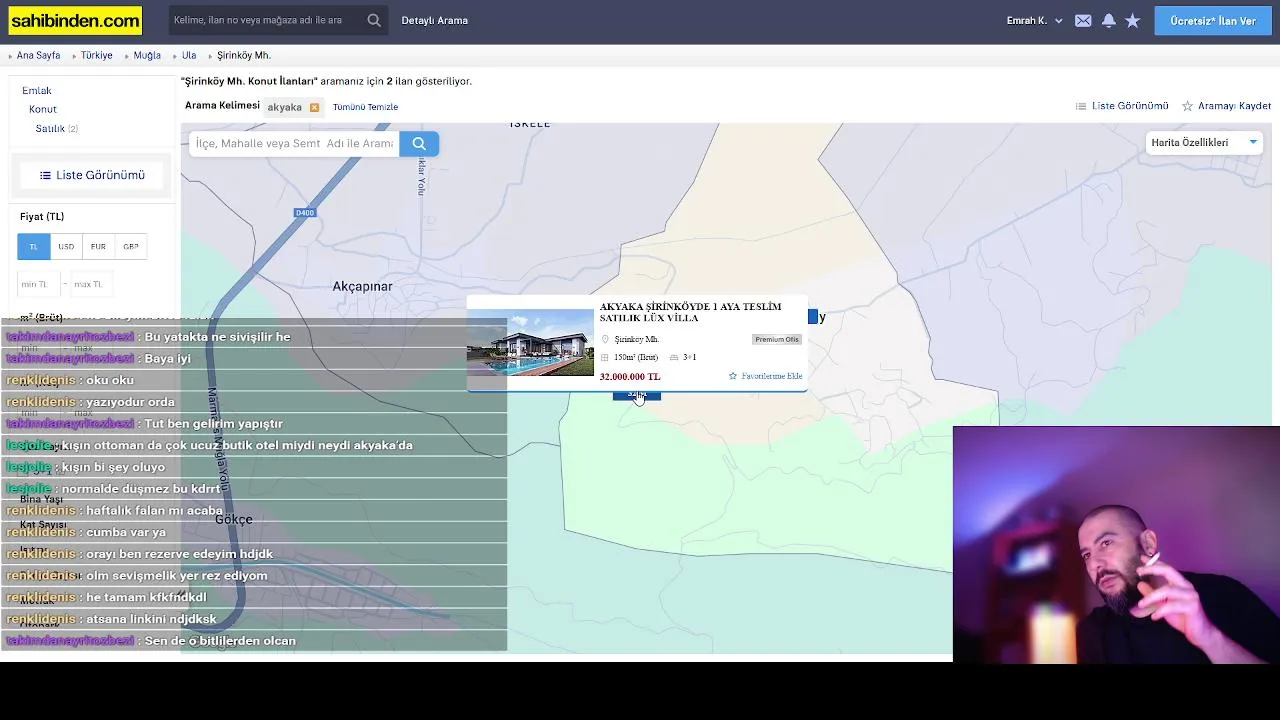Select GBP currency option
The width and height of the screenshot is (1280, 720).
[x=131, y=246]
